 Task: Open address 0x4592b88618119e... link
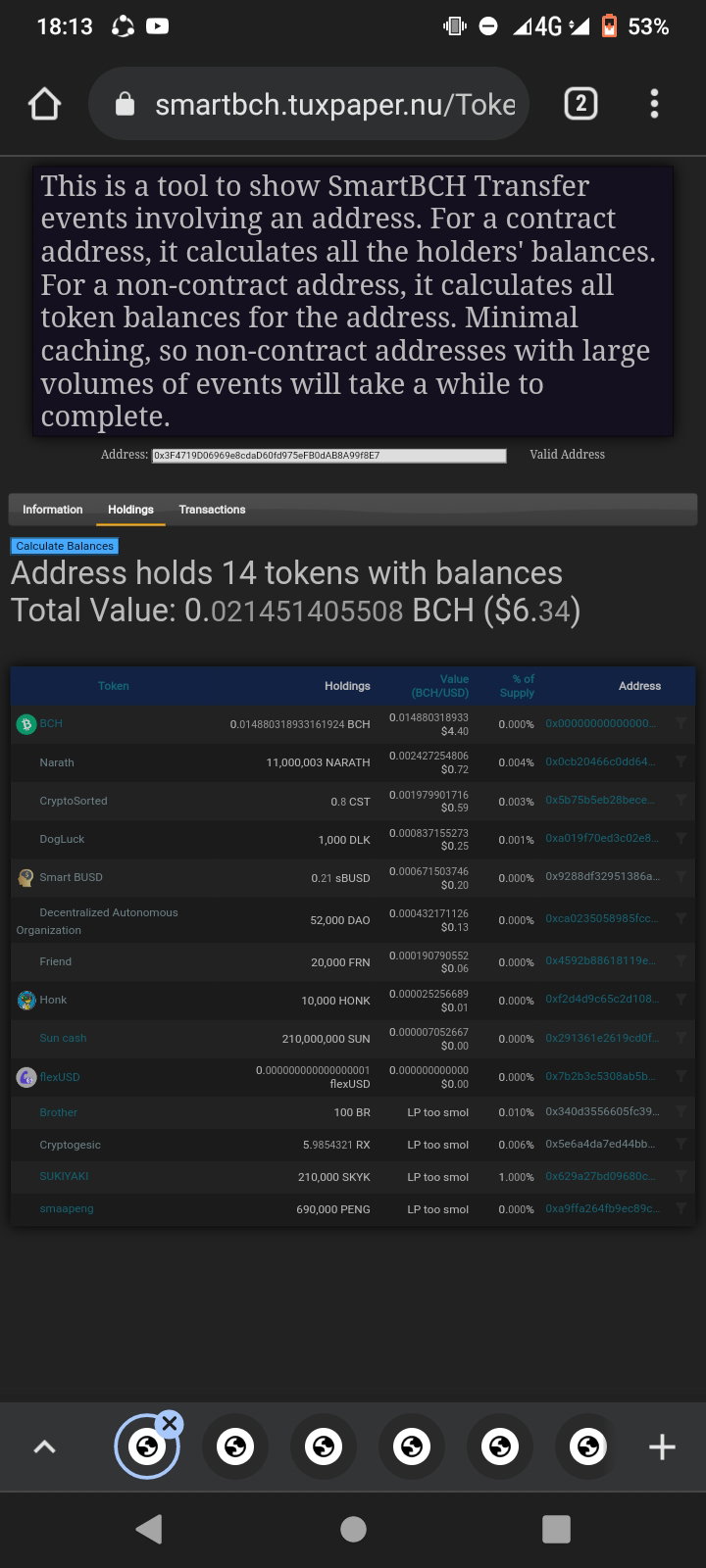[601, 960]
